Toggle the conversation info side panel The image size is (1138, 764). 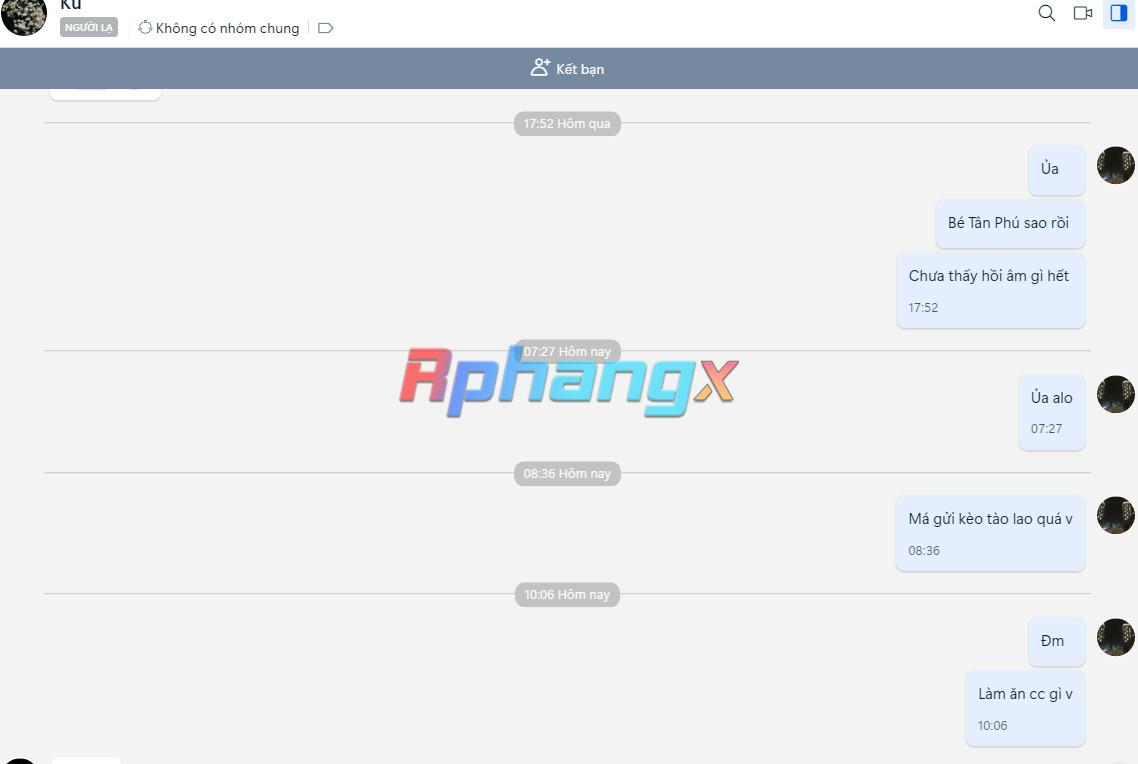click(x=1118, y=13)
